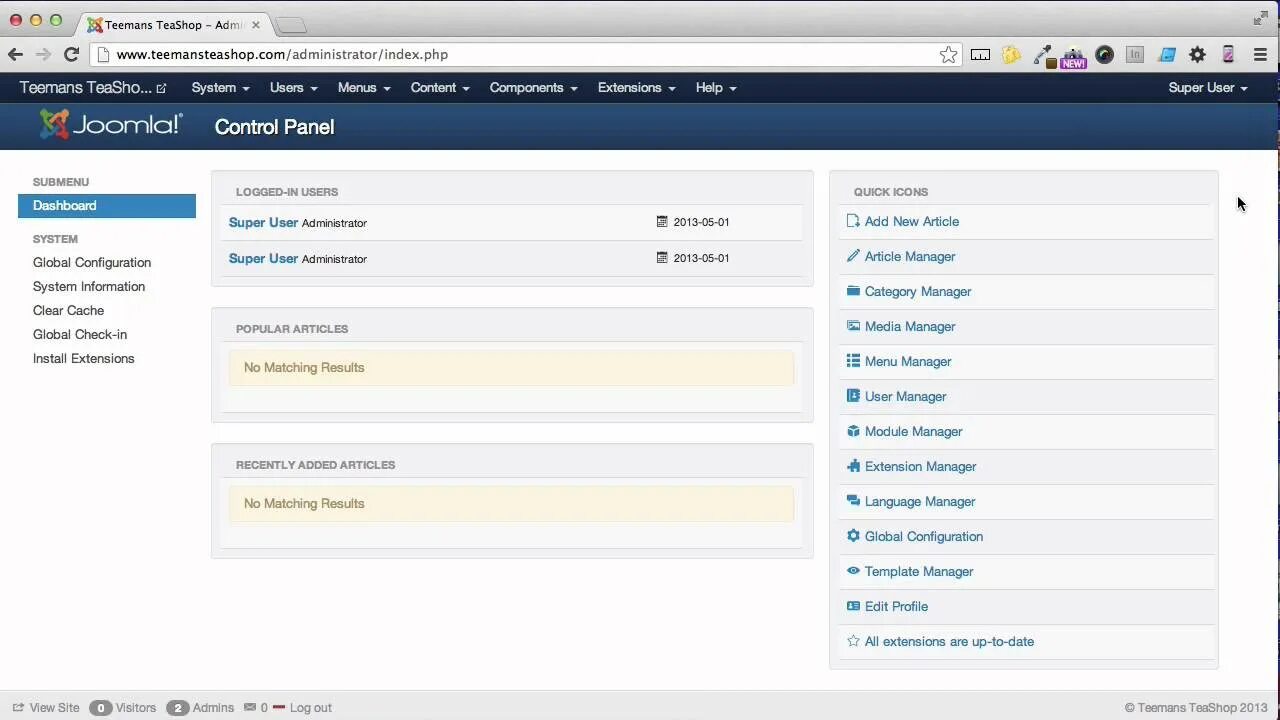Click the NEW badge extension icon
The height and width of the screenshot is (720, 1280).
tap(1073, 56)
